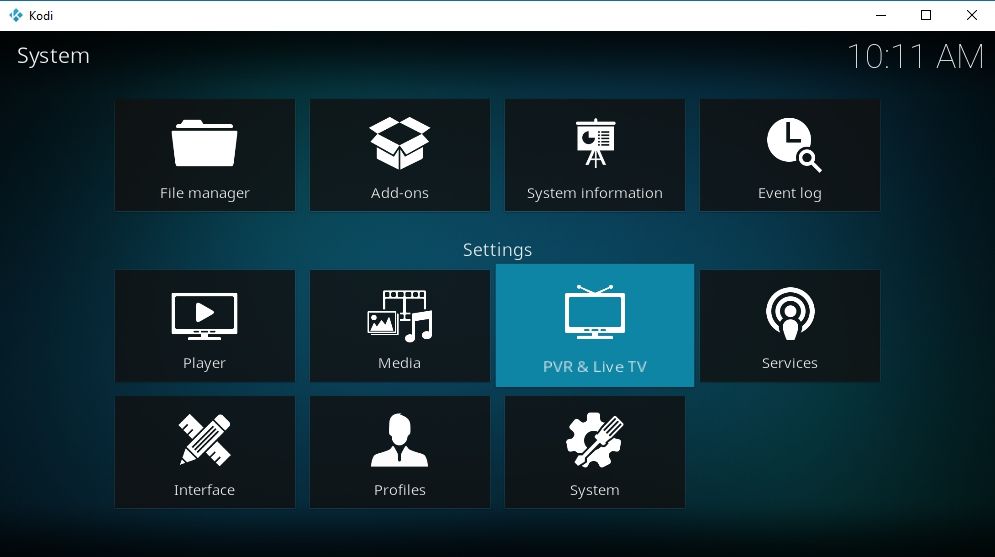Open Media settings photo and music tile
Screen dimensions: 995x557
point(400,326)
